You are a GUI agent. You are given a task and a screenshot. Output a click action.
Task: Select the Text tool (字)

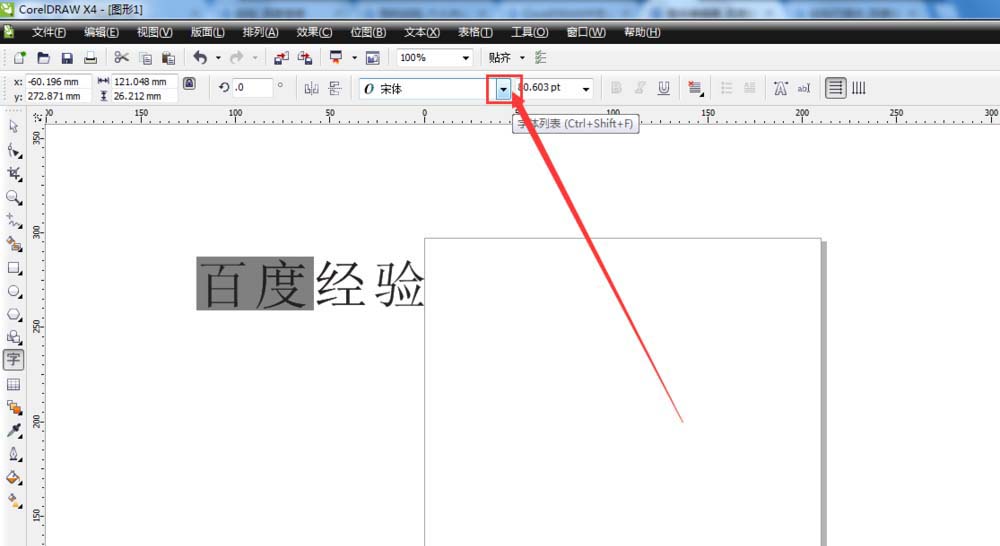click(13, 360)
